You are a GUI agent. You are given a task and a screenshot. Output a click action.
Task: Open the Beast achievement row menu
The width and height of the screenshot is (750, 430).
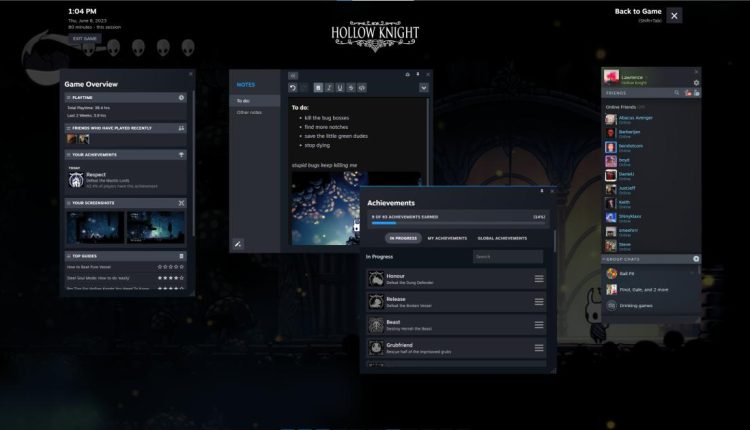(539, 325)
